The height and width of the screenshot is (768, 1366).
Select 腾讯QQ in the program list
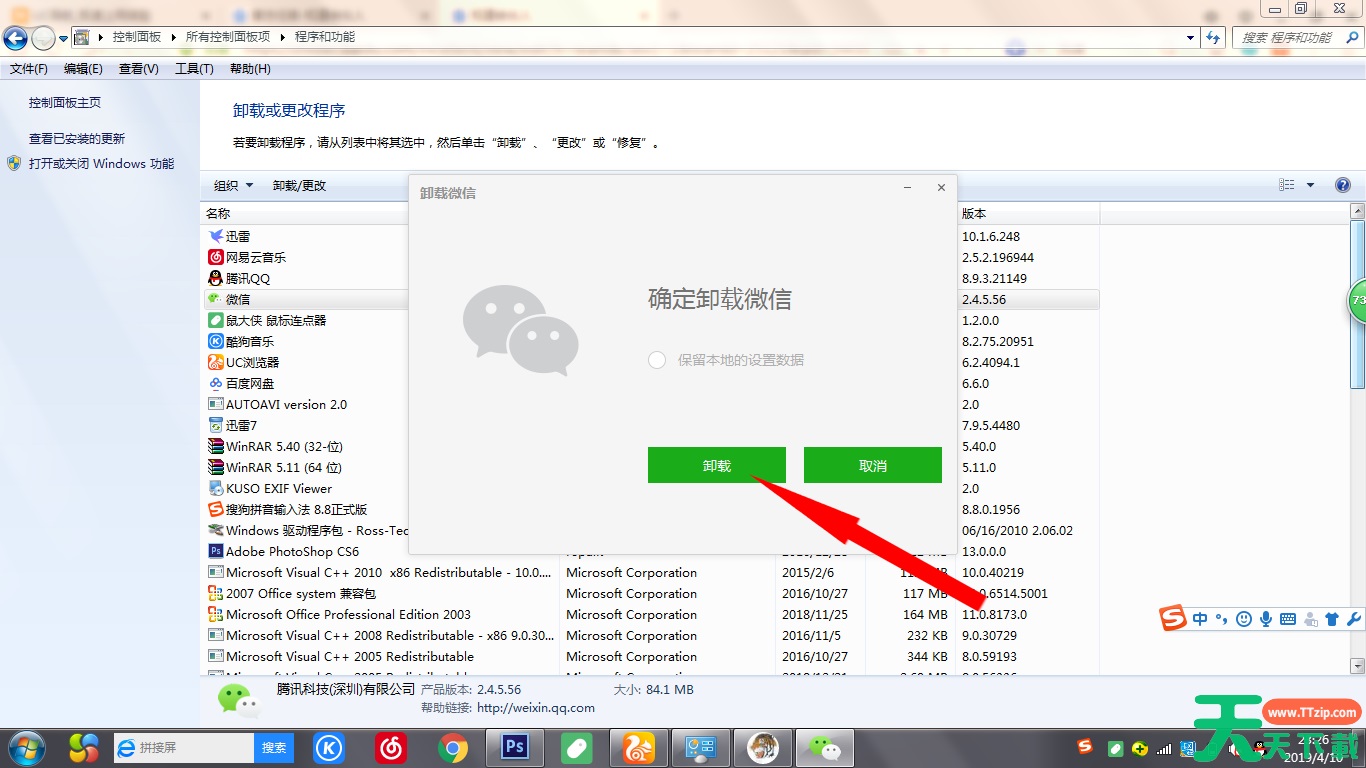(248, 279)
